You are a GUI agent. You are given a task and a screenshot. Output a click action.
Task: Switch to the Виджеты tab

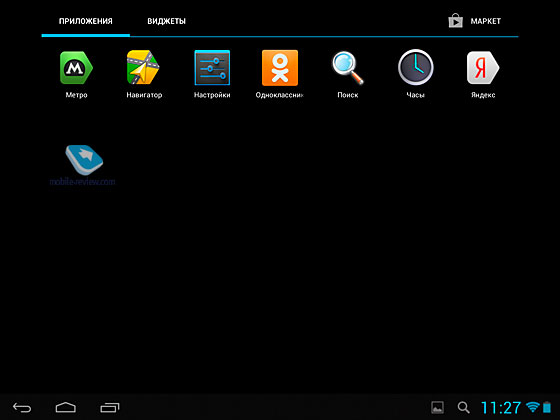pos(166,21)
